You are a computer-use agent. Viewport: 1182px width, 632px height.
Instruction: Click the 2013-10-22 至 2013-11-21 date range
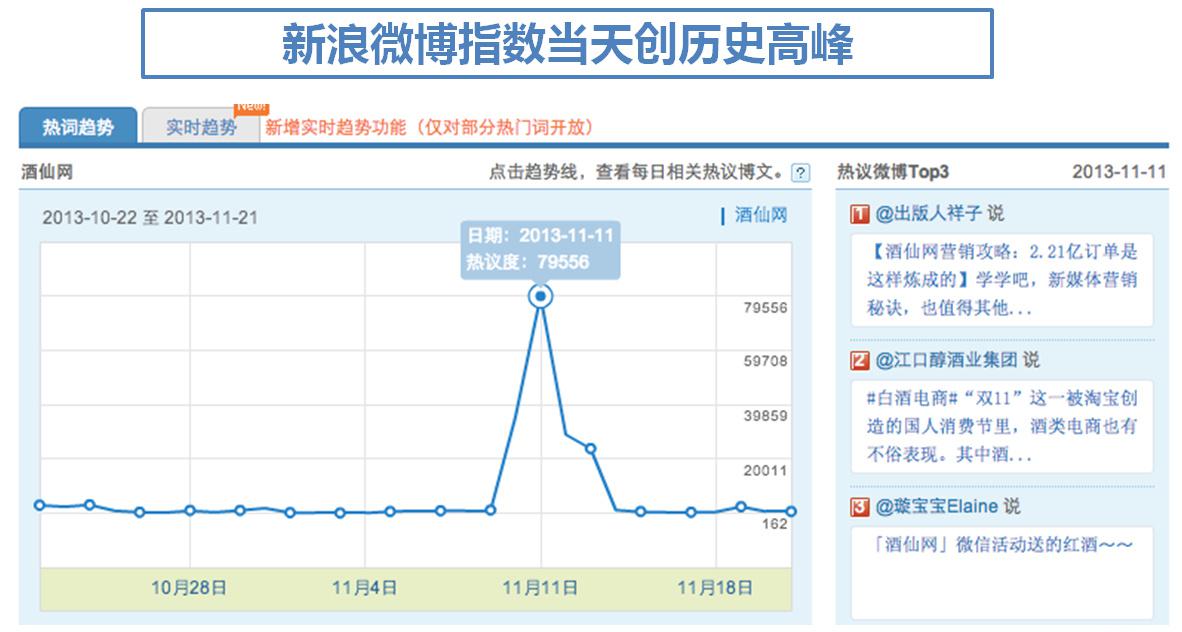(150, 218)
